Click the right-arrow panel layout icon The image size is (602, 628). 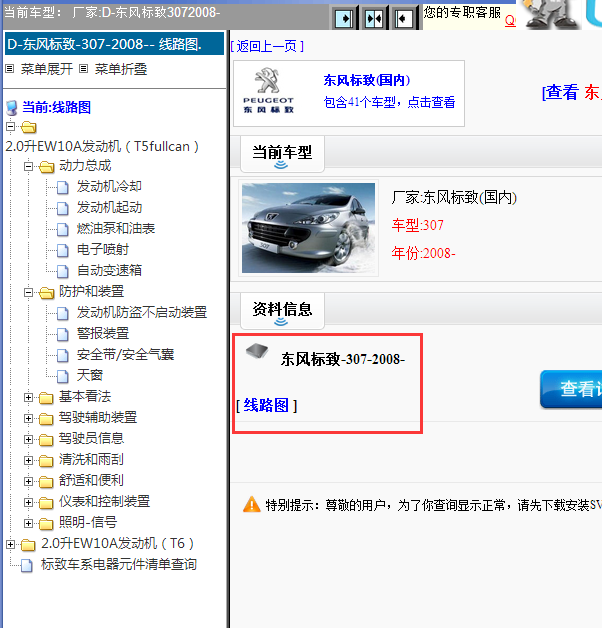344,18
